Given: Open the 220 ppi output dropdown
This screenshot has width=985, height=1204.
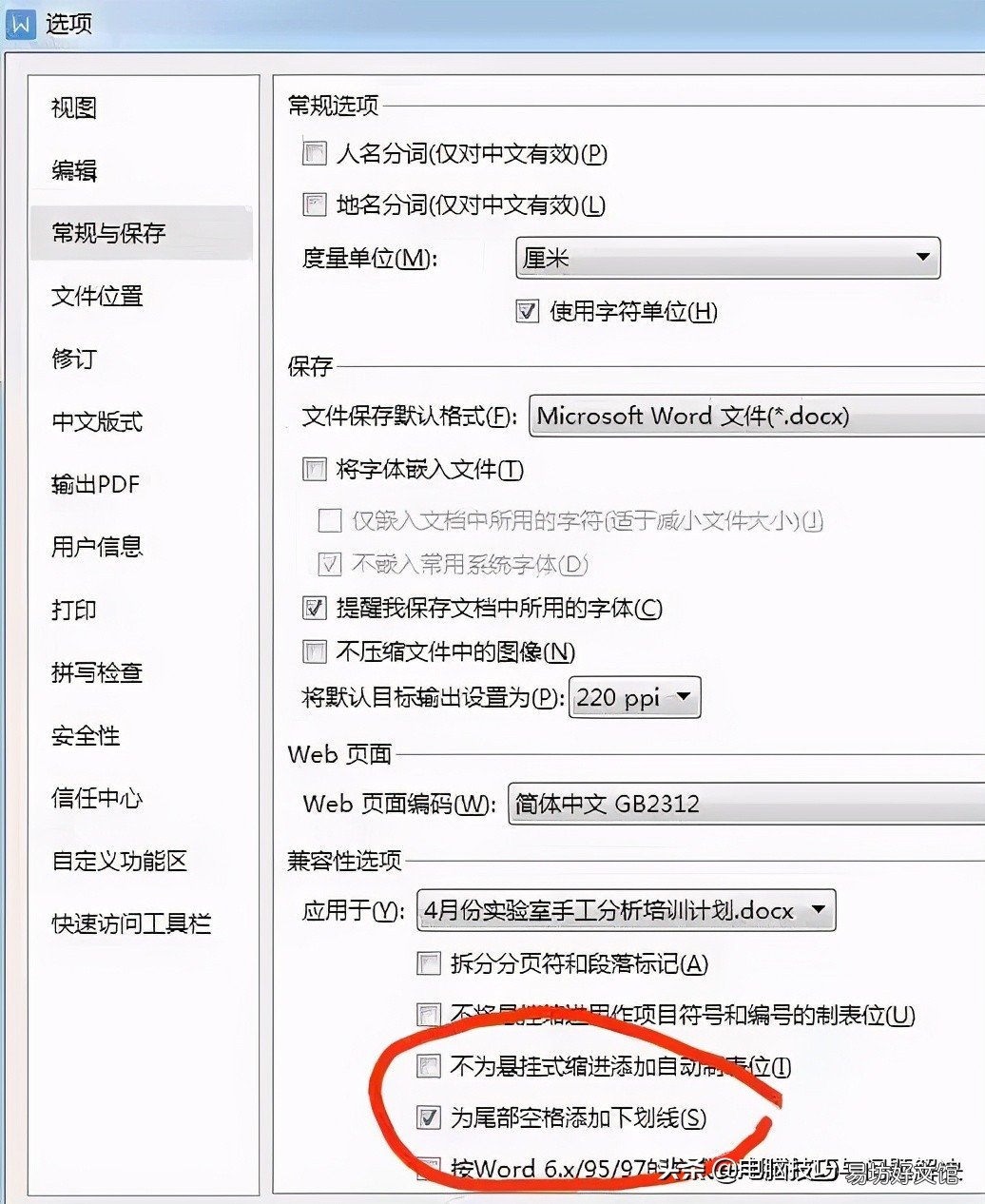Looking at the screenshot, I should (635, 697).
